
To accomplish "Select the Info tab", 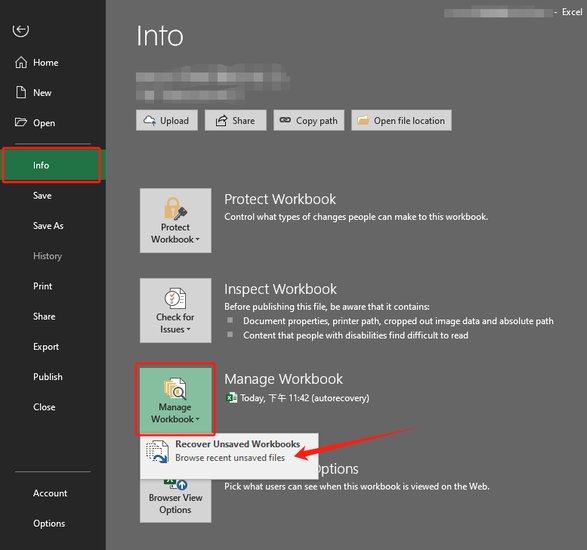I will [53, 165].
